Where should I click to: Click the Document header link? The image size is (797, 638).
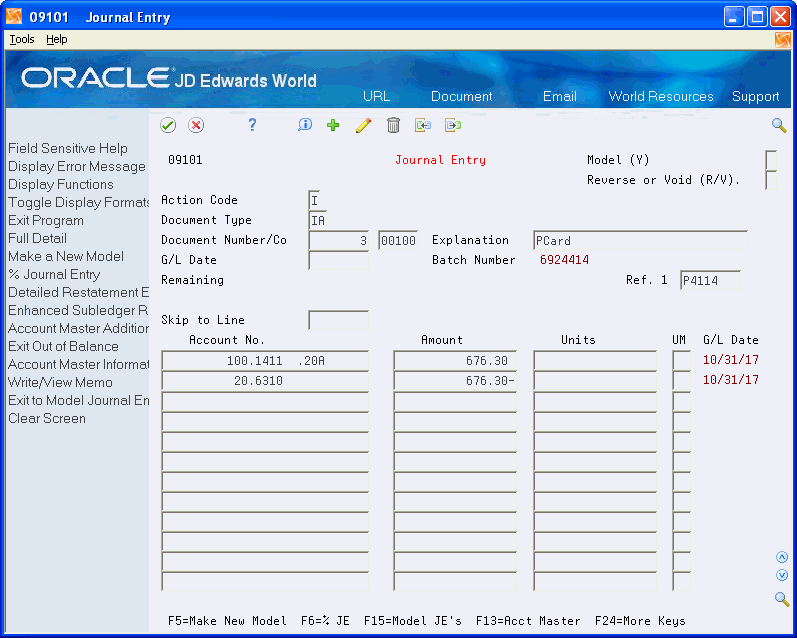pos(462,96)
